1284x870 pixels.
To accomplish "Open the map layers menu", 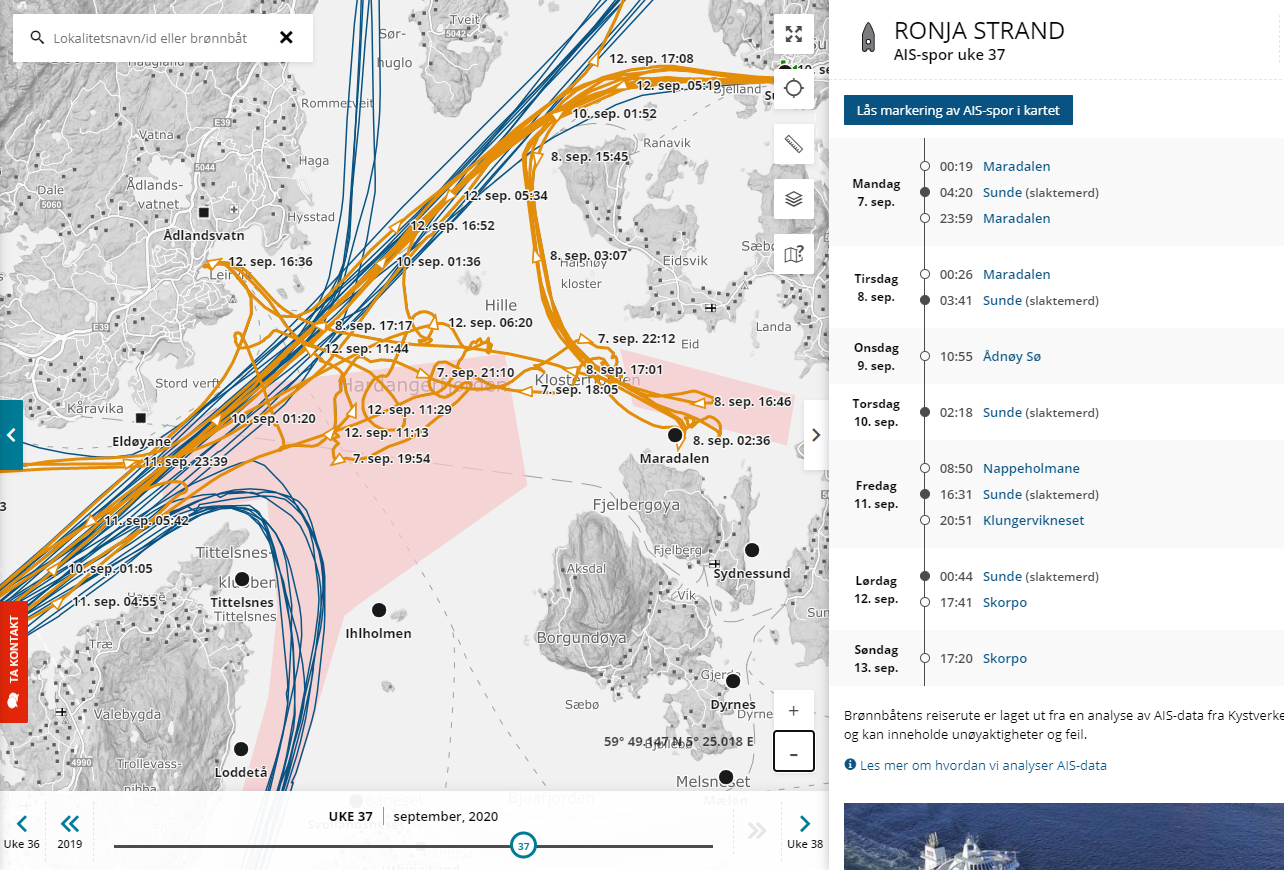I will point(794,199).
